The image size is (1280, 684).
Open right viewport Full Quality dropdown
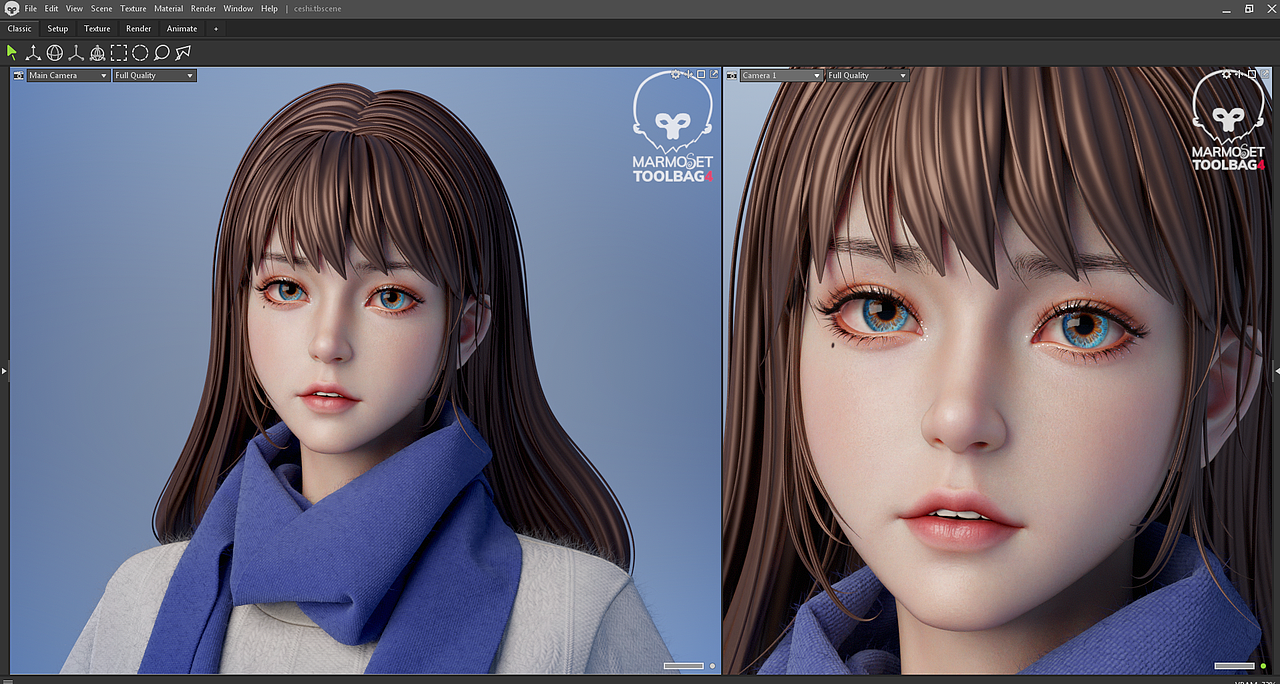pyautogui.click(x=867, y=75)
